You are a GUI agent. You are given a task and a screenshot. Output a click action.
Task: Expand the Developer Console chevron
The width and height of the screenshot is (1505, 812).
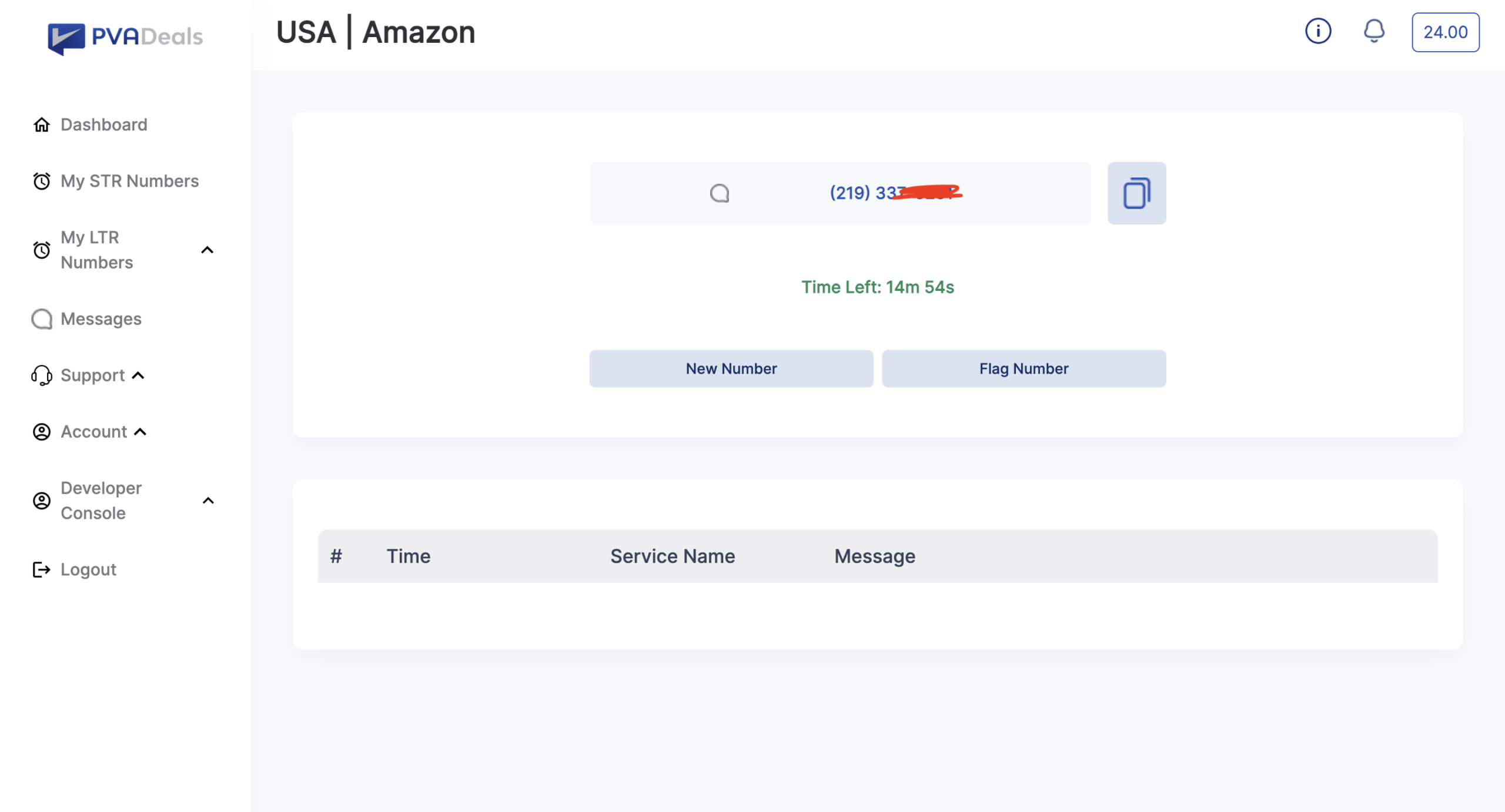208,501
